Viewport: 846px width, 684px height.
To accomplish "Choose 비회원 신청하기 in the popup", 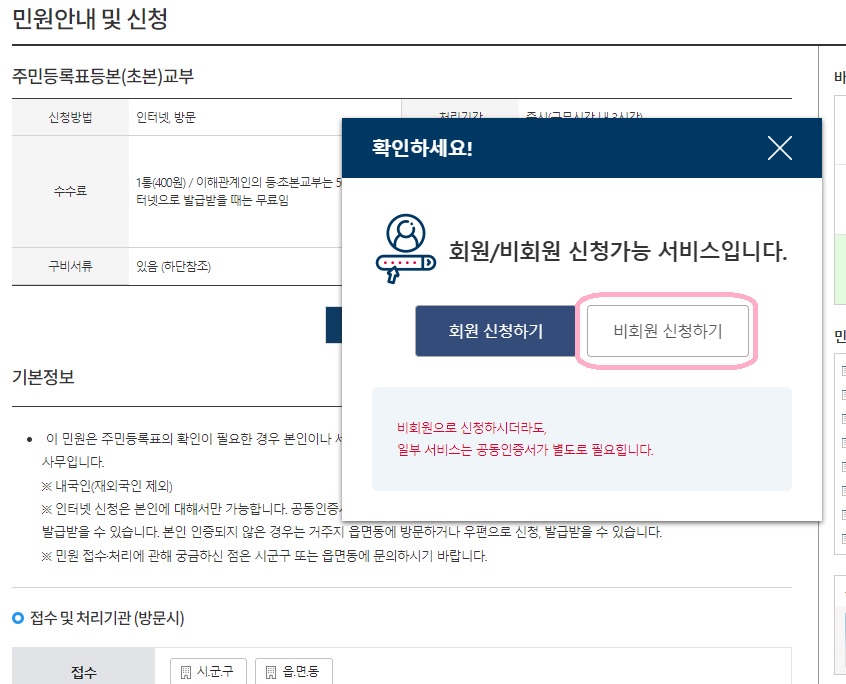I will click(667, 331).
